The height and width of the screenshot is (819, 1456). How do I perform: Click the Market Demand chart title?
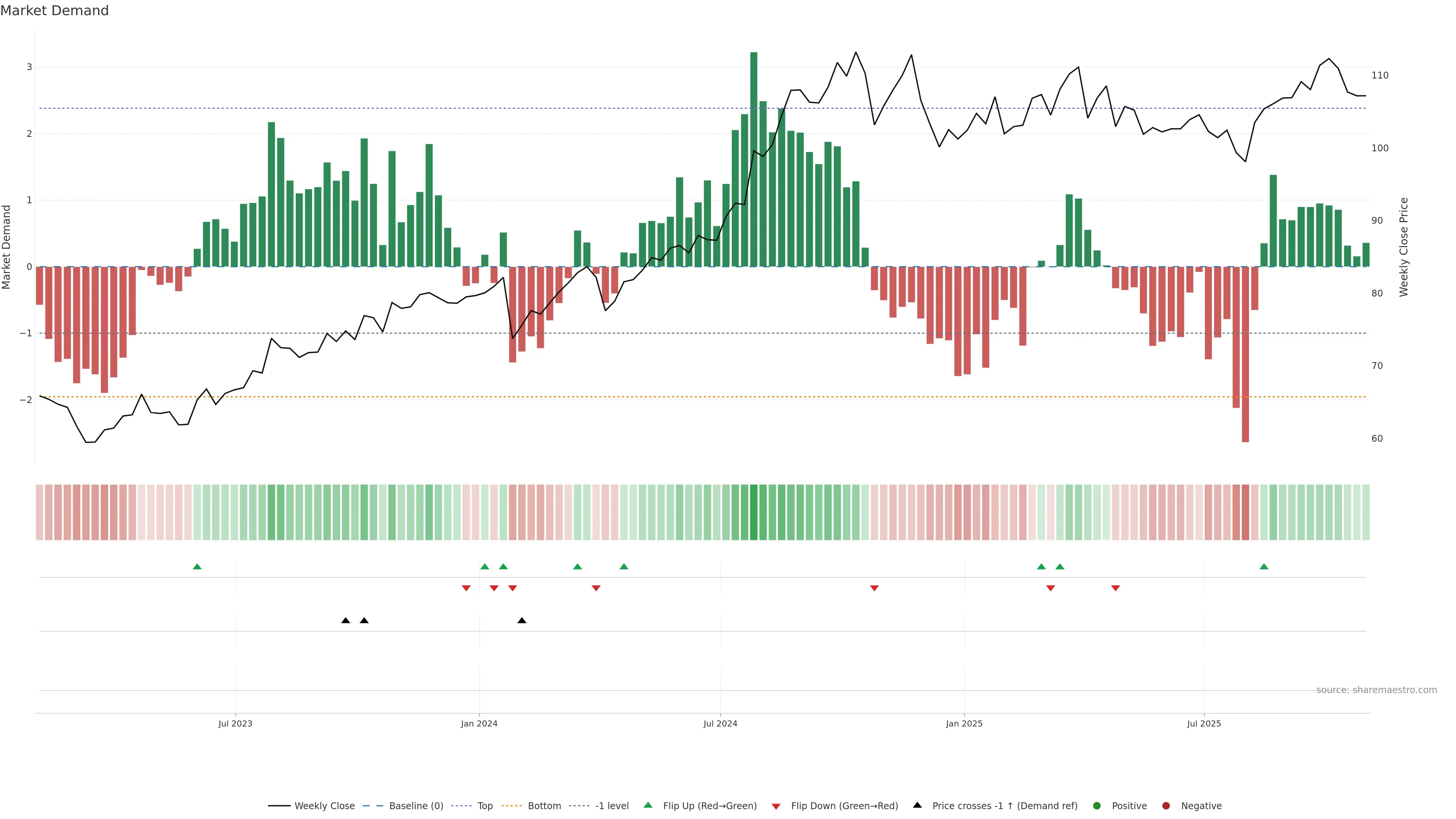point(54,11)
